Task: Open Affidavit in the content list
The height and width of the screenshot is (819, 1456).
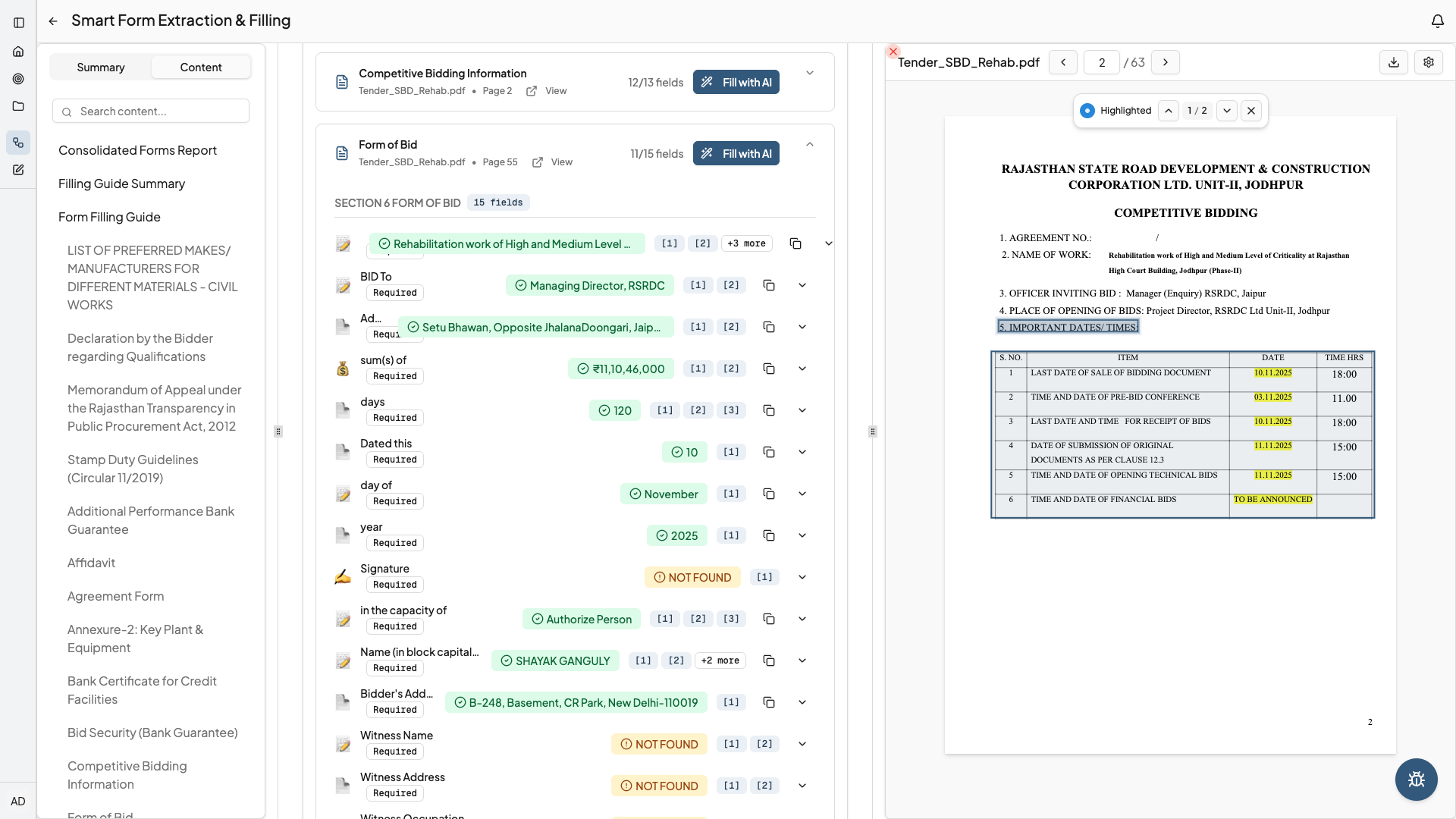Action: [x=91, y=563]
